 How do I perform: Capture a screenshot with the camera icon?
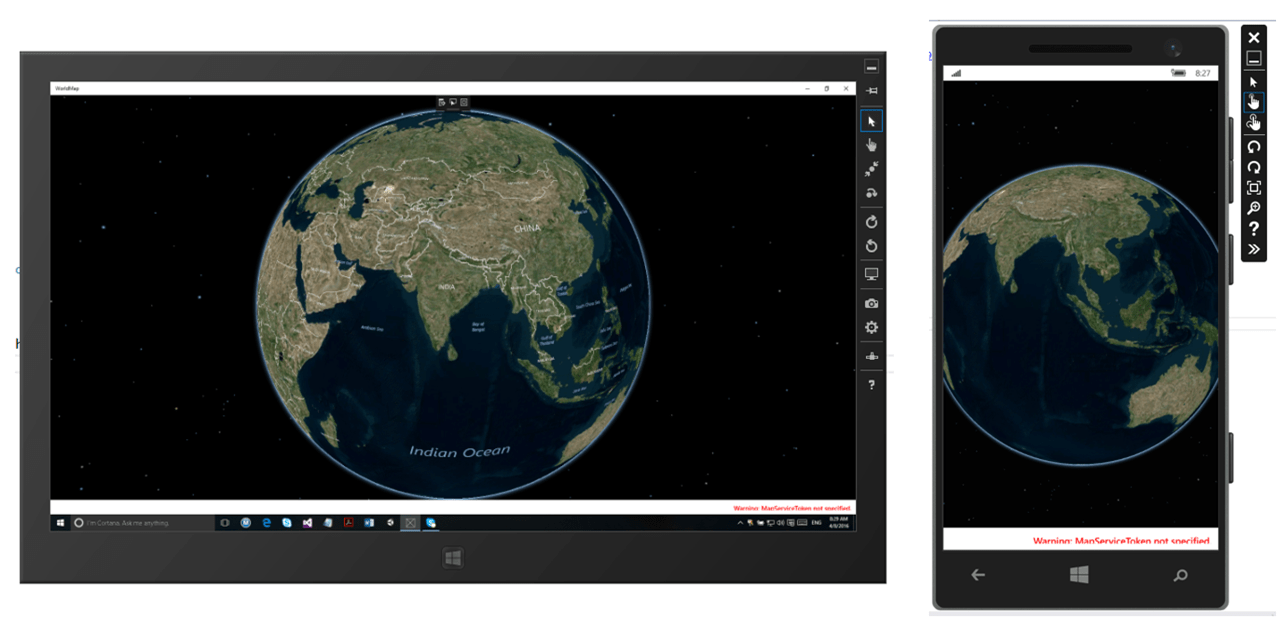pos(871,302)
